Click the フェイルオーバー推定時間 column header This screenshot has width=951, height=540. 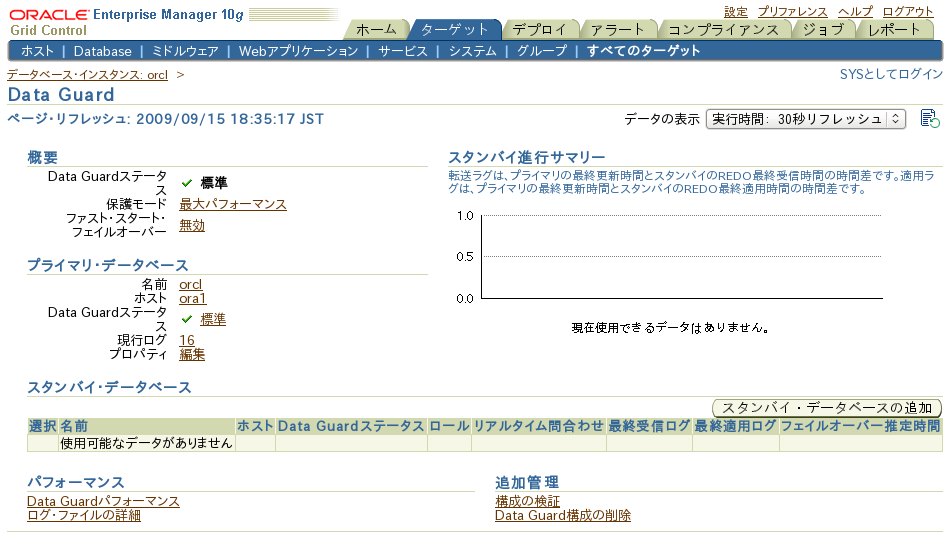click(860, 426)
